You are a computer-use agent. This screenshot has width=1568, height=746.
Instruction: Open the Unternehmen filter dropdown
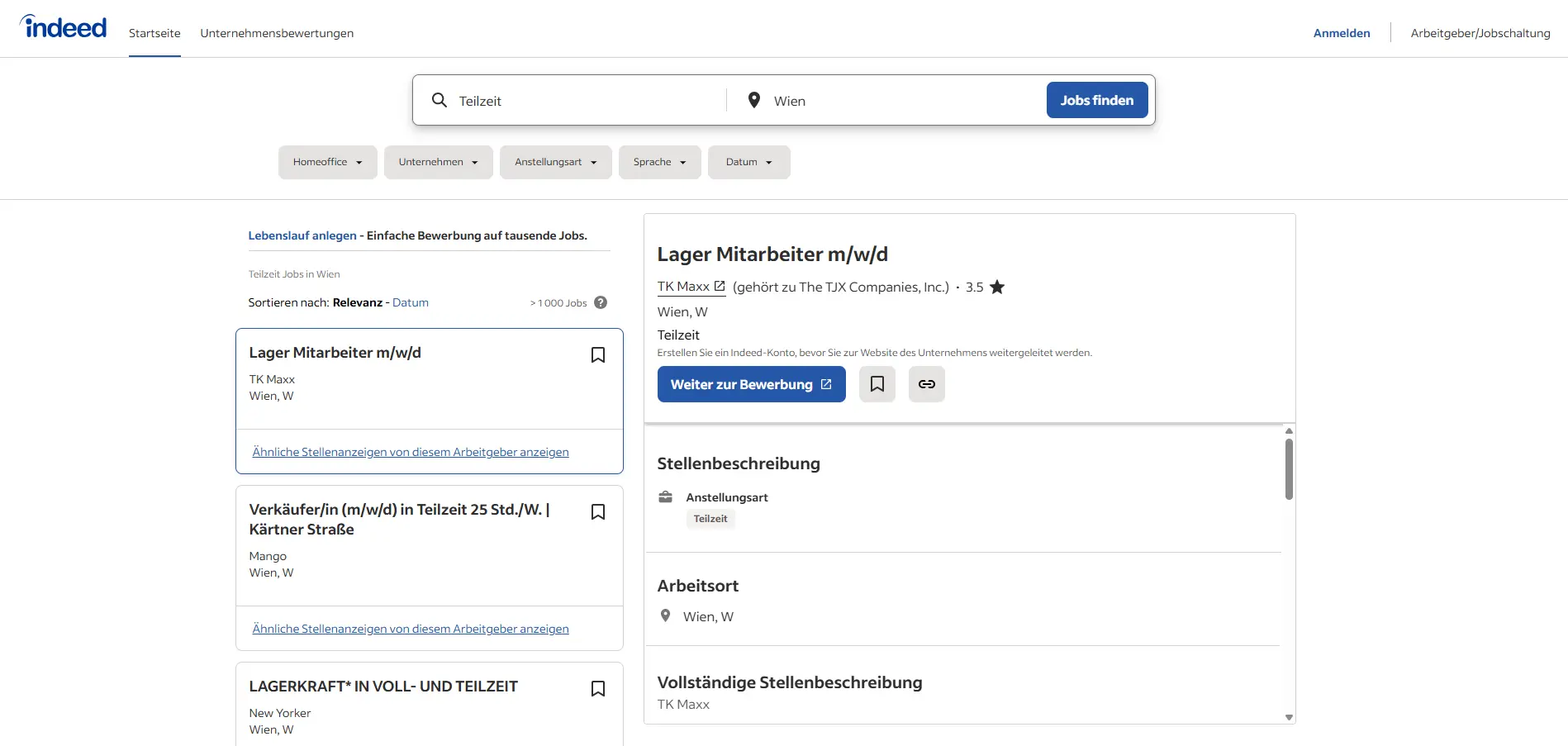439,162
